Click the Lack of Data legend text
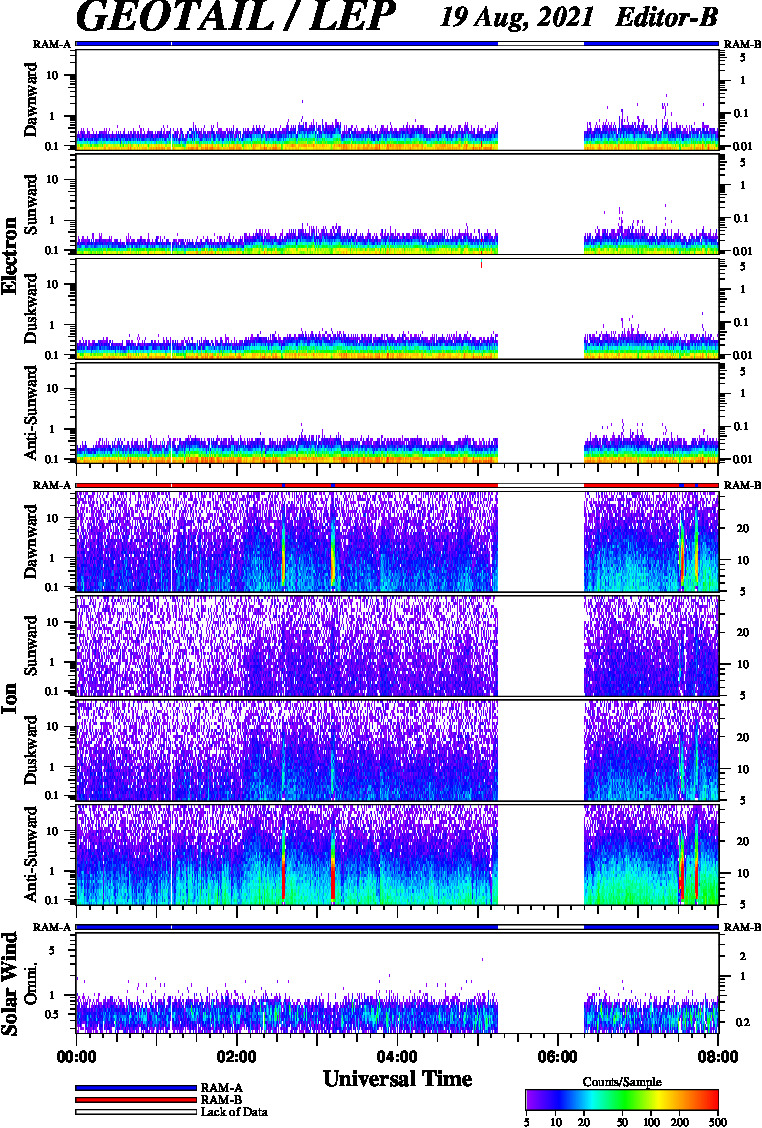The height and width of the screenshot is (1128, 762). pyautogui.click(x=234, y=1112)
